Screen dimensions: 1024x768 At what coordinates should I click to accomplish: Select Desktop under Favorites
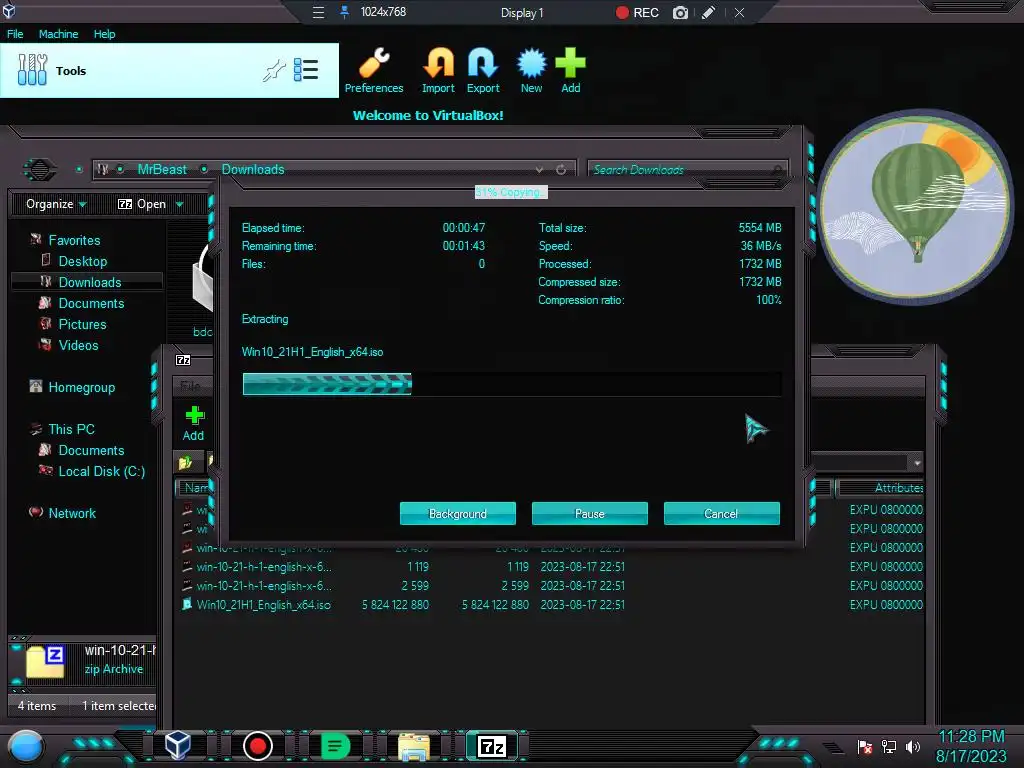coord(82,261)
